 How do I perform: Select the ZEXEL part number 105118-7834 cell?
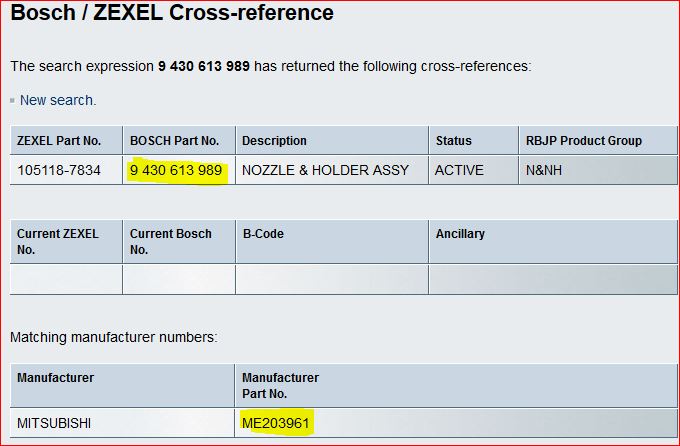coord(59,170)
